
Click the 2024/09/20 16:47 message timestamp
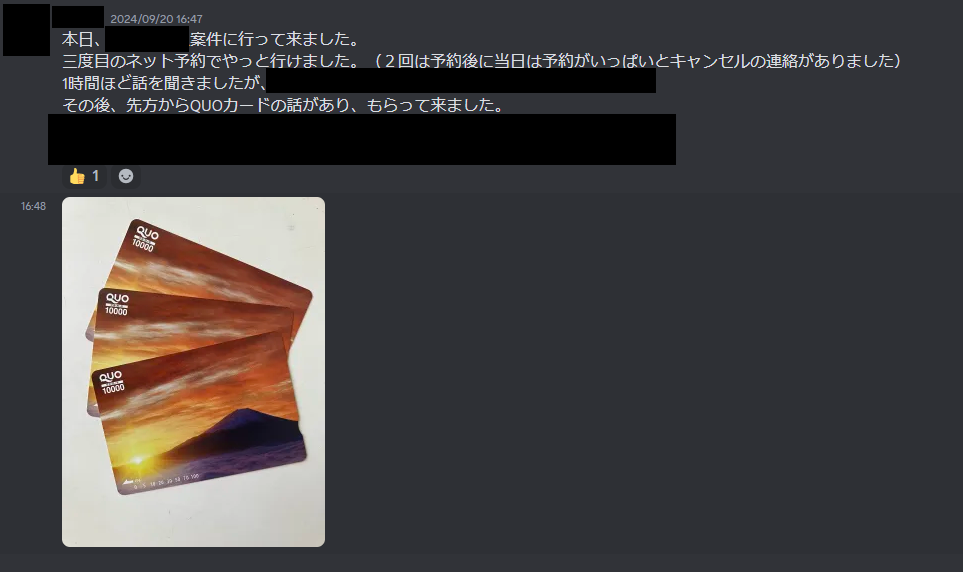click(x=156, y=19)
